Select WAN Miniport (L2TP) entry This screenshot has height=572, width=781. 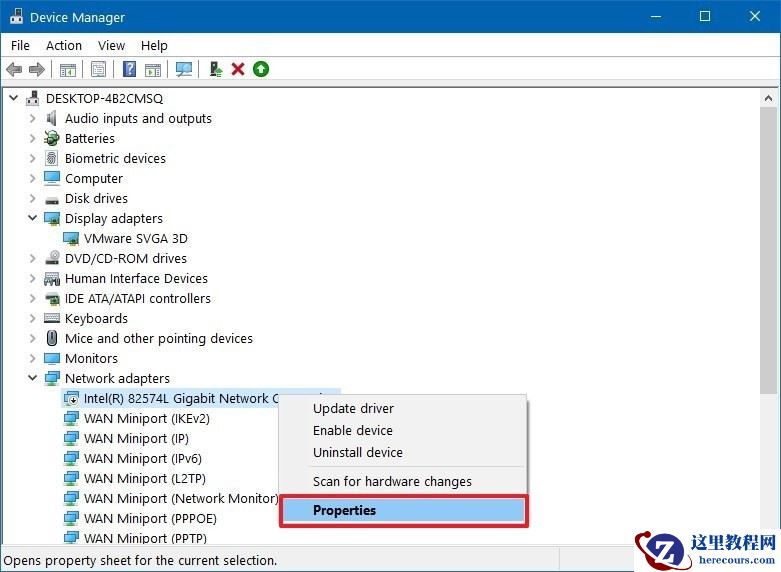(x=145, y=478)
